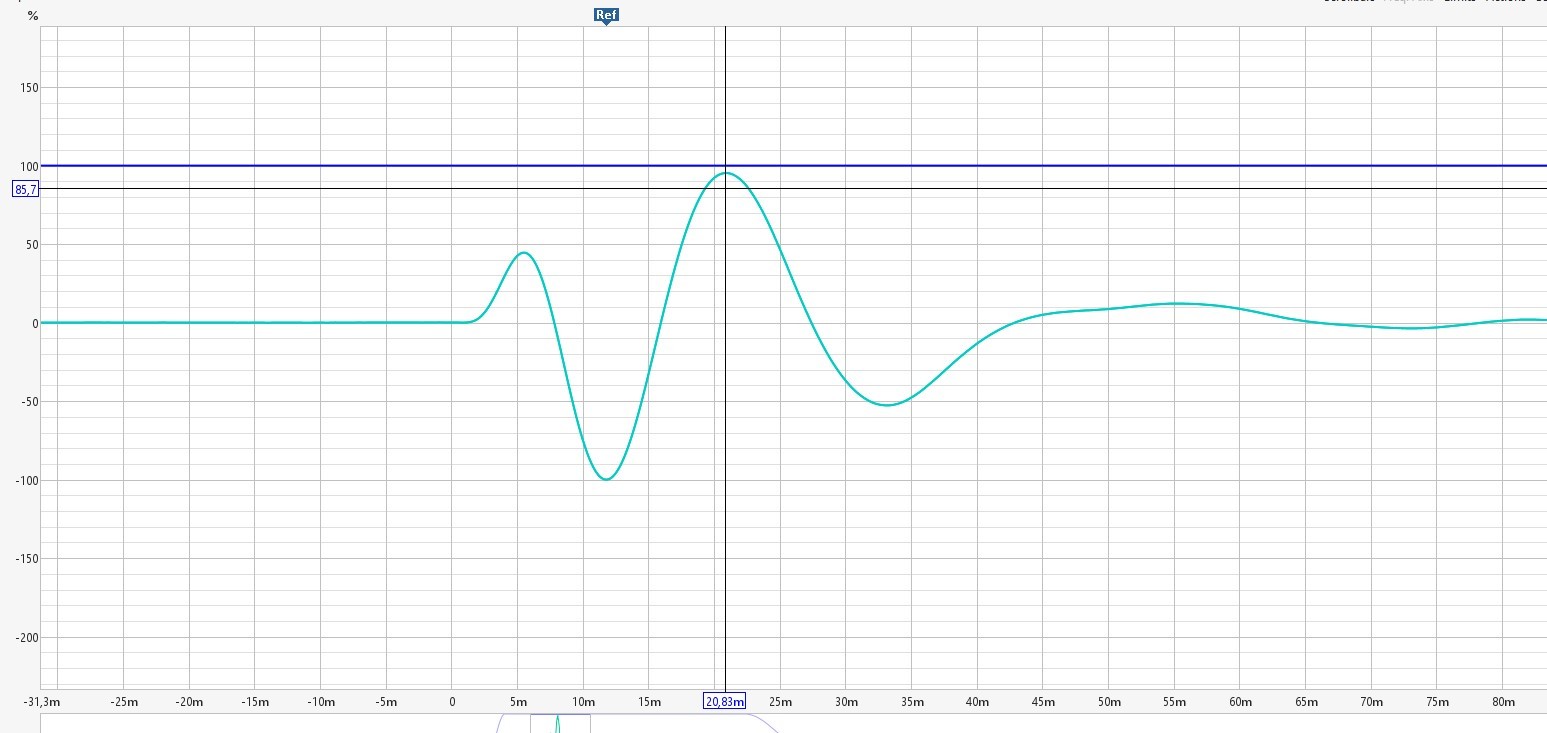Open the % y-axis unit selector
The width and height of the screenshot is (1547, 733).
click(x=33, y=16)
